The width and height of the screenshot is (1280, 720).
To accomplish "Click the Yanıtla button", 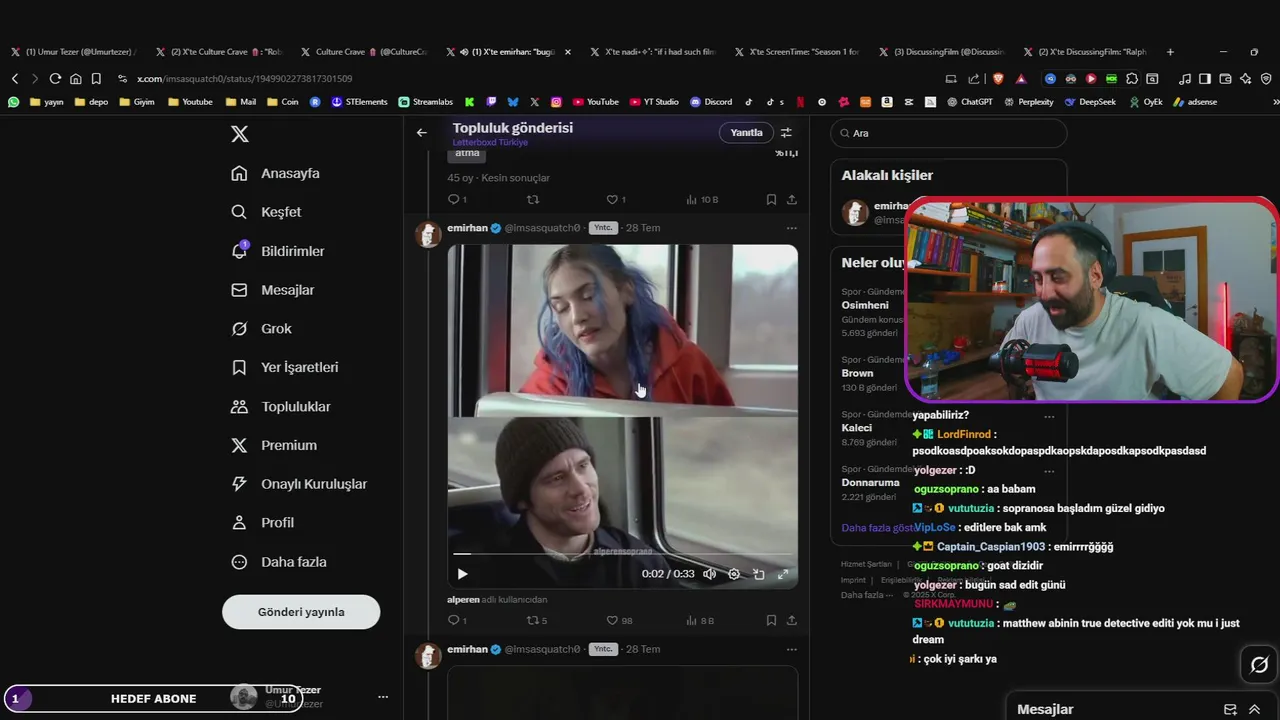I will tap(746, 132).
